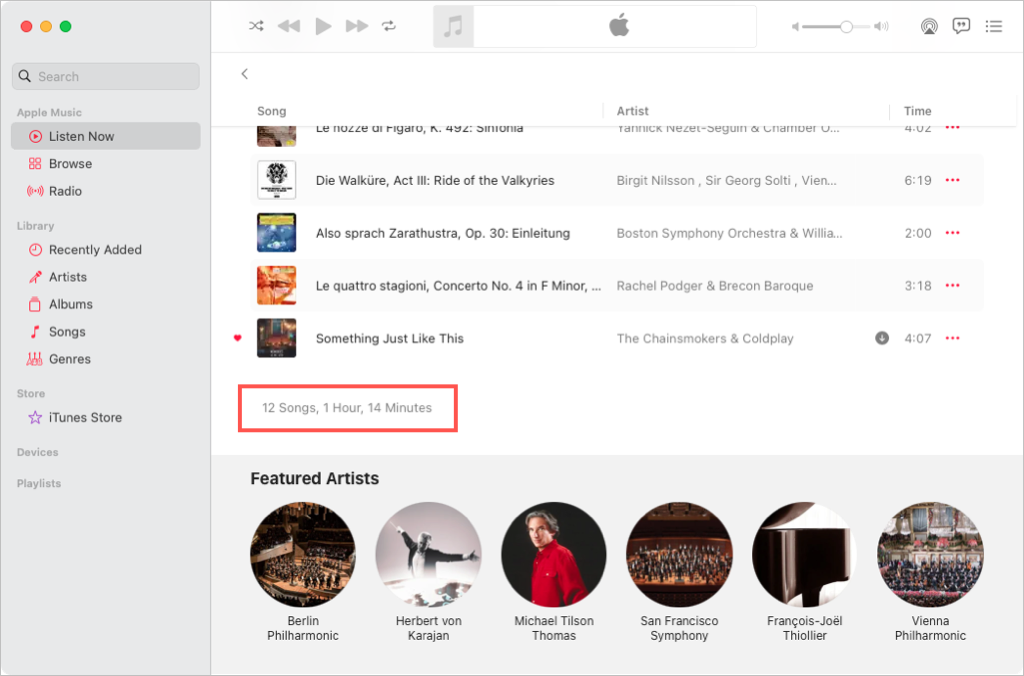The image size is (1024, 676).
Task: Click the music note album art placeholder
Action: [453, 27]
